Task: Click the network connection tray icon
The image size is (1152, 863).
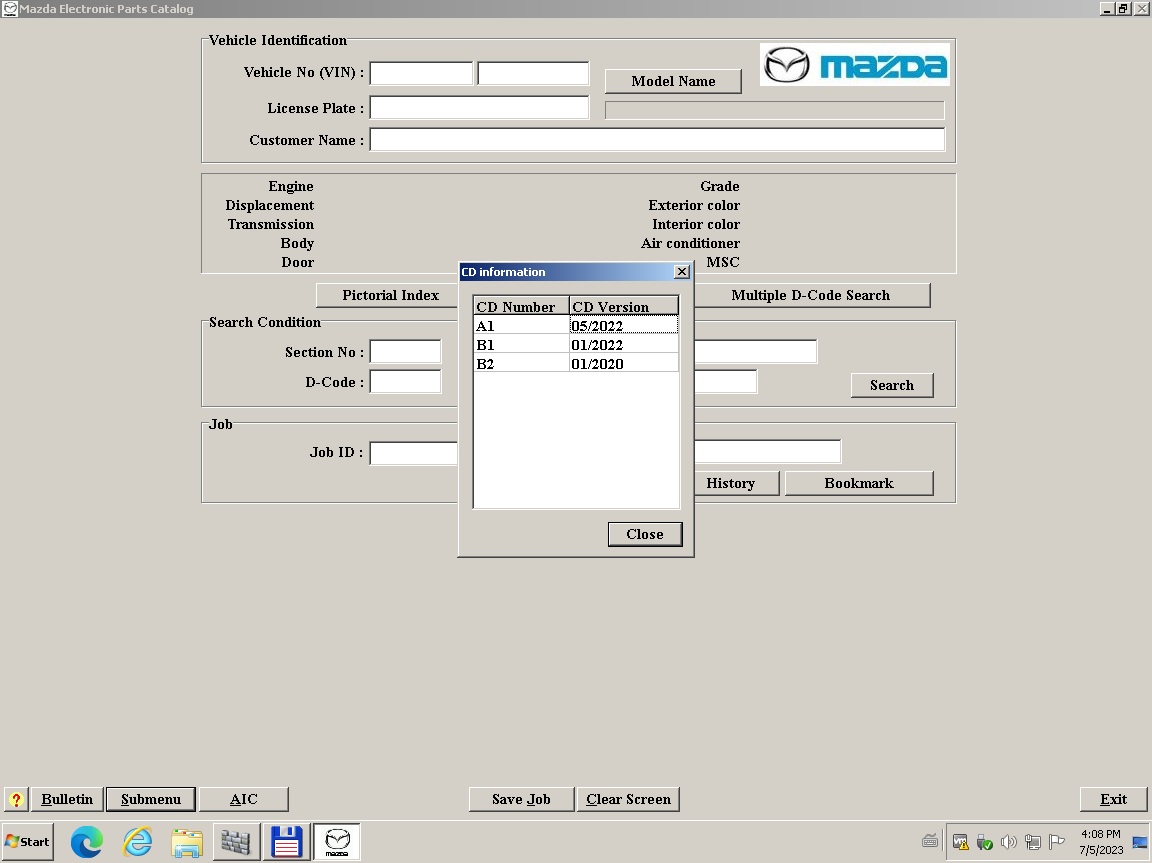Action: tap(1033, 842)
